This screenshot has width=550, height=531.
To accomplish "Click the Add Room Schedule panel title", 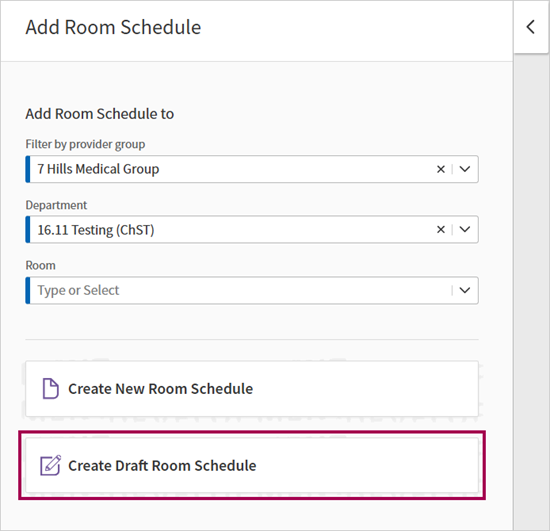I will pyautogui.click(x=113, y=27).
